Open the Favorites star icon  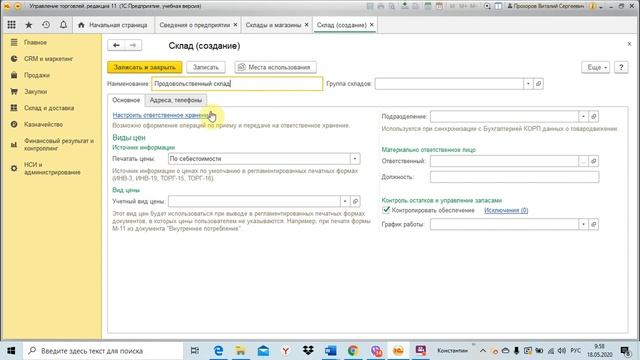[x=29, y=25]
